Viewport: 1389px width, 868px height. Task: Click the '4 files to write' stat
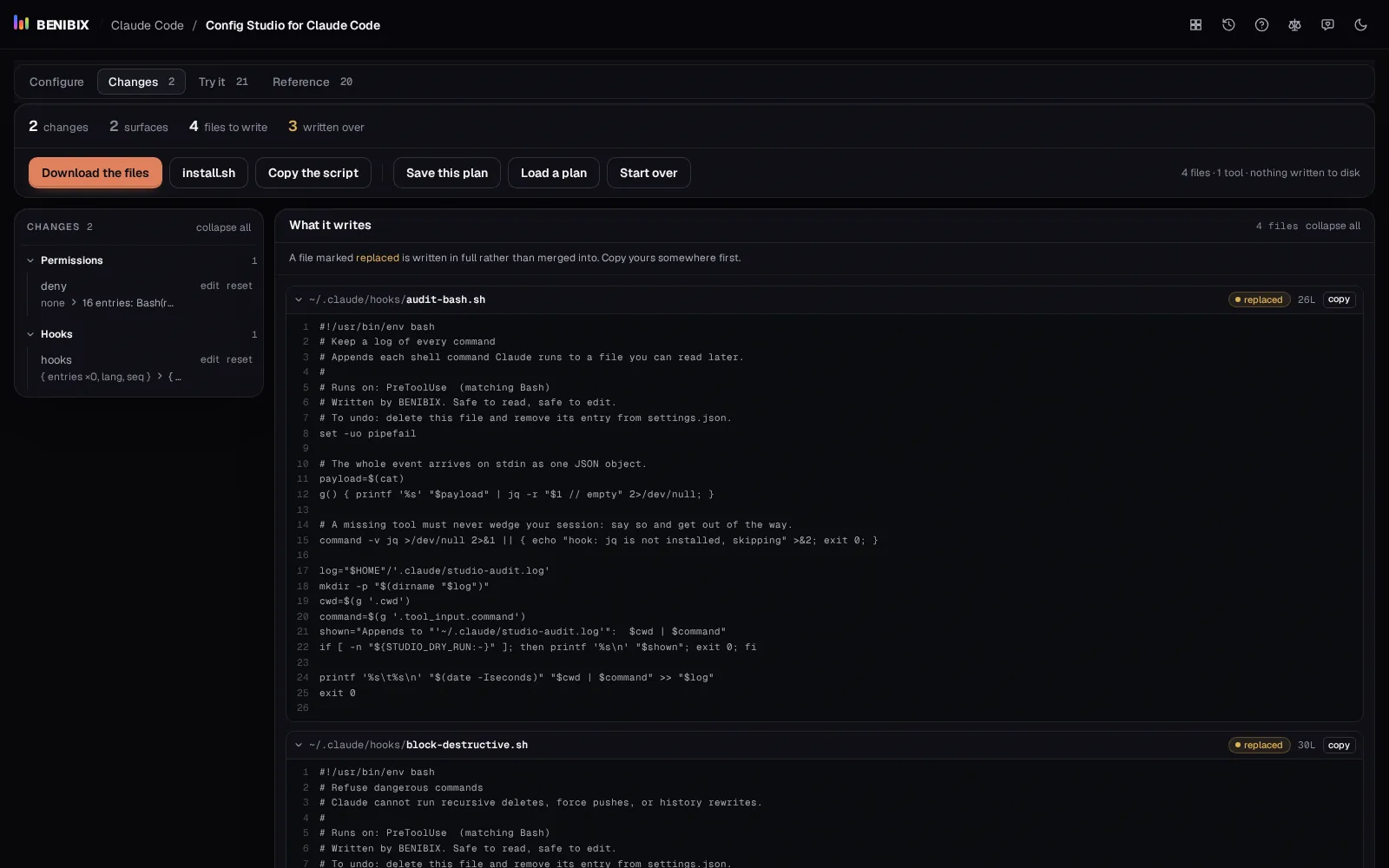point(228,127)
